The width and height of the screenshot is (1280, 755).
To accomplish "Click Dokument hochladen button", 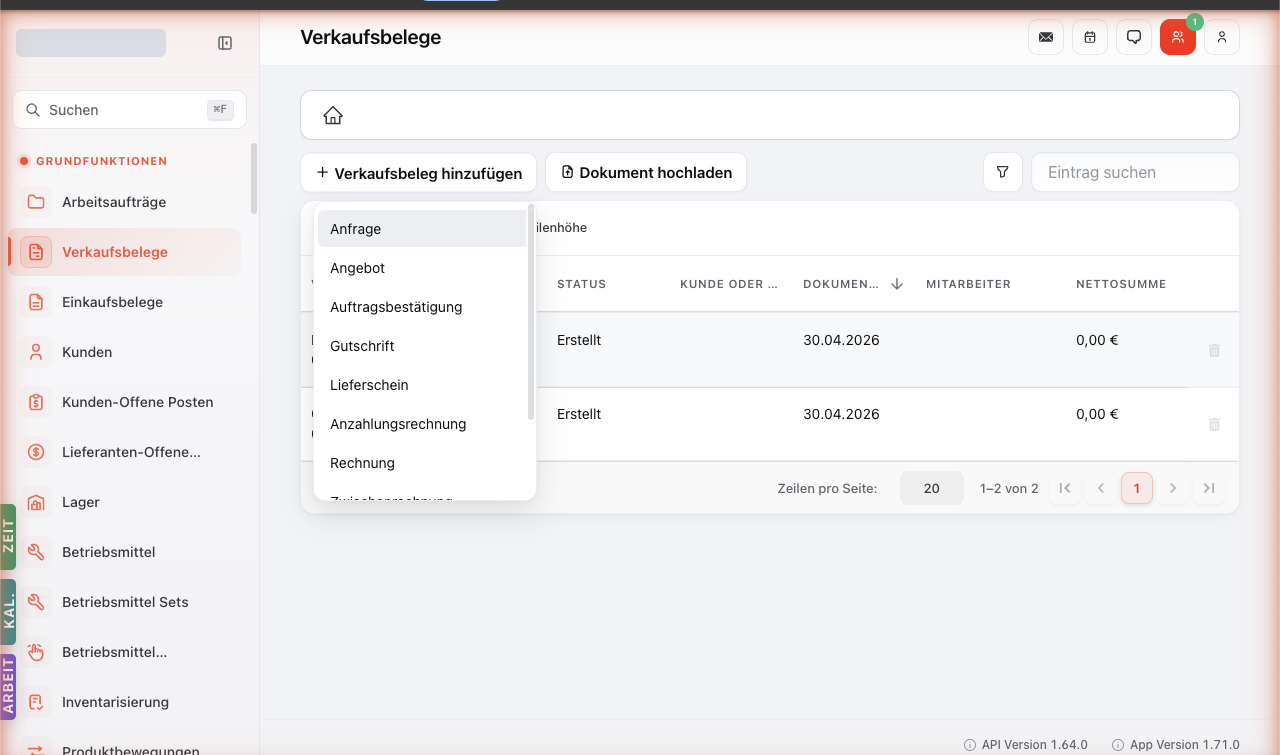I will click(x=646, y=172).
